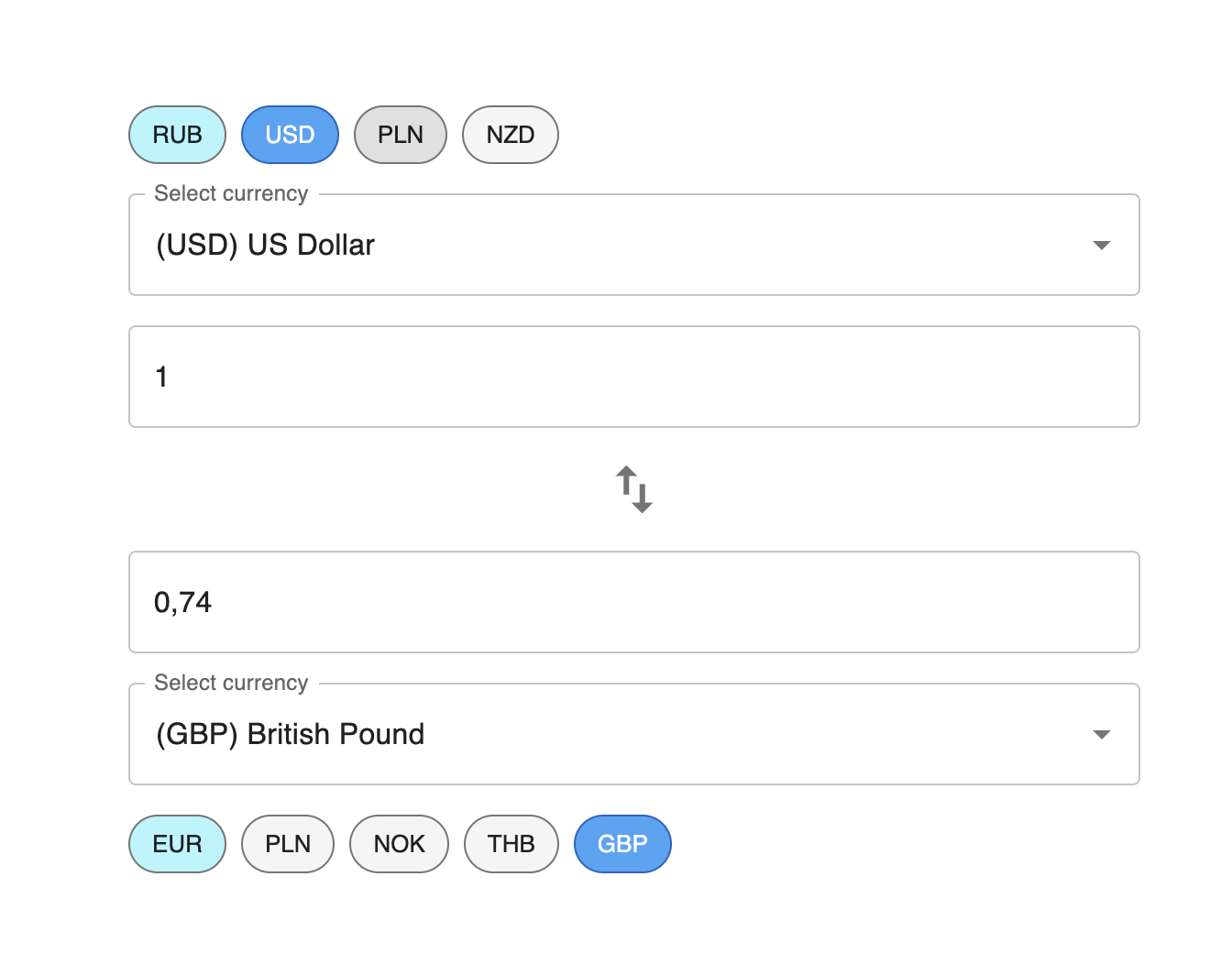Choose the PLN chip in the bottom row

tap(288, 844)
